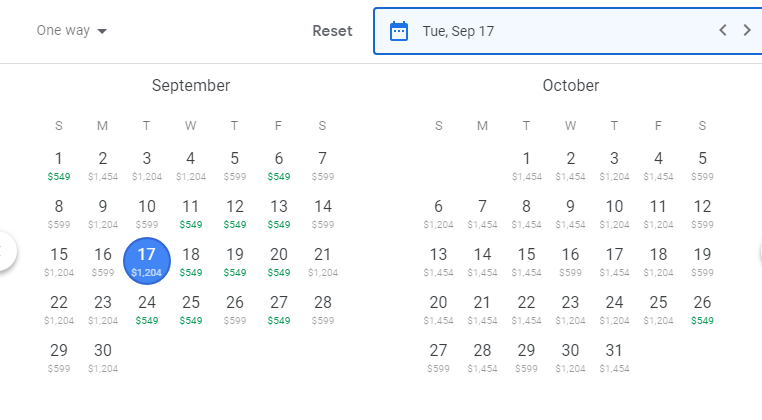Open the One way trip type dropdown
Image resolution: width=762 pixels, height=420 pixels.
coord(71,31)
